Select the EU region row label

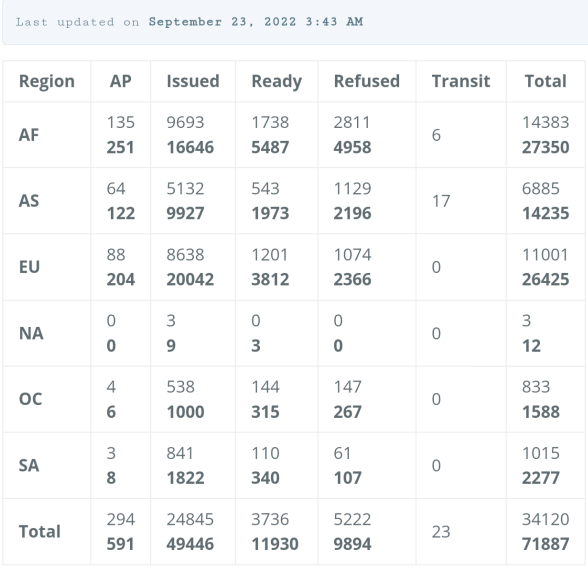29,267
